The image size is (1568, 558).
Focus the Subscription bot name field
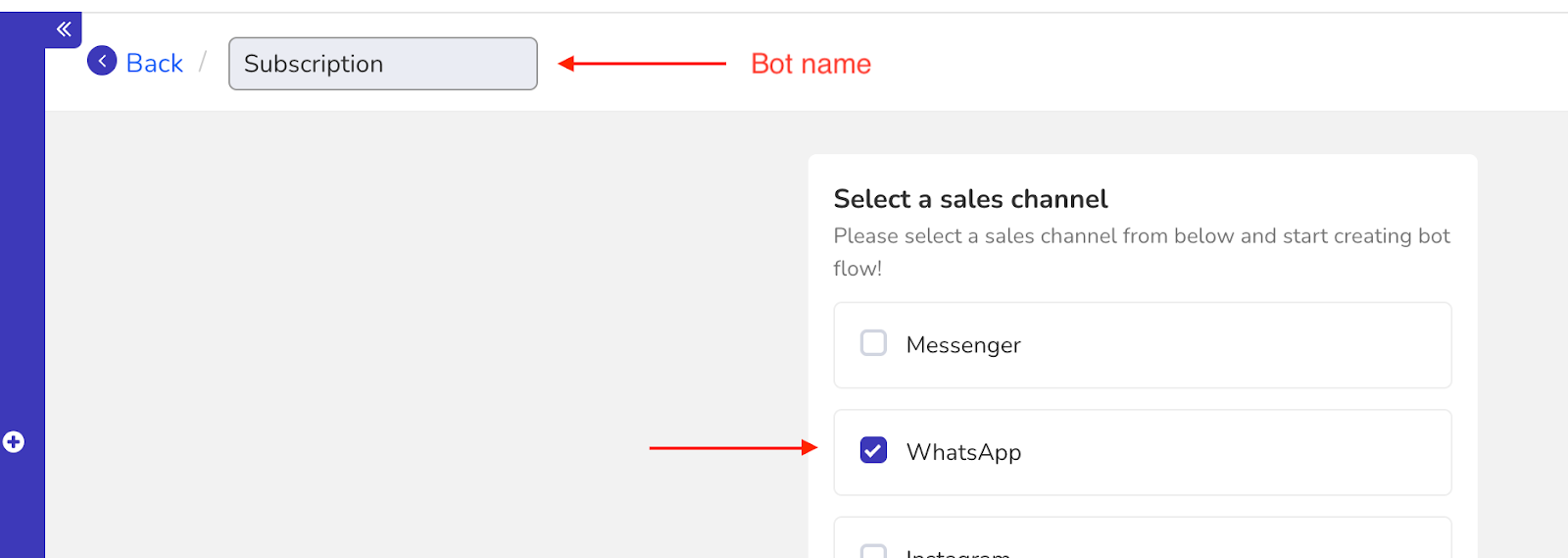point(383,64)
